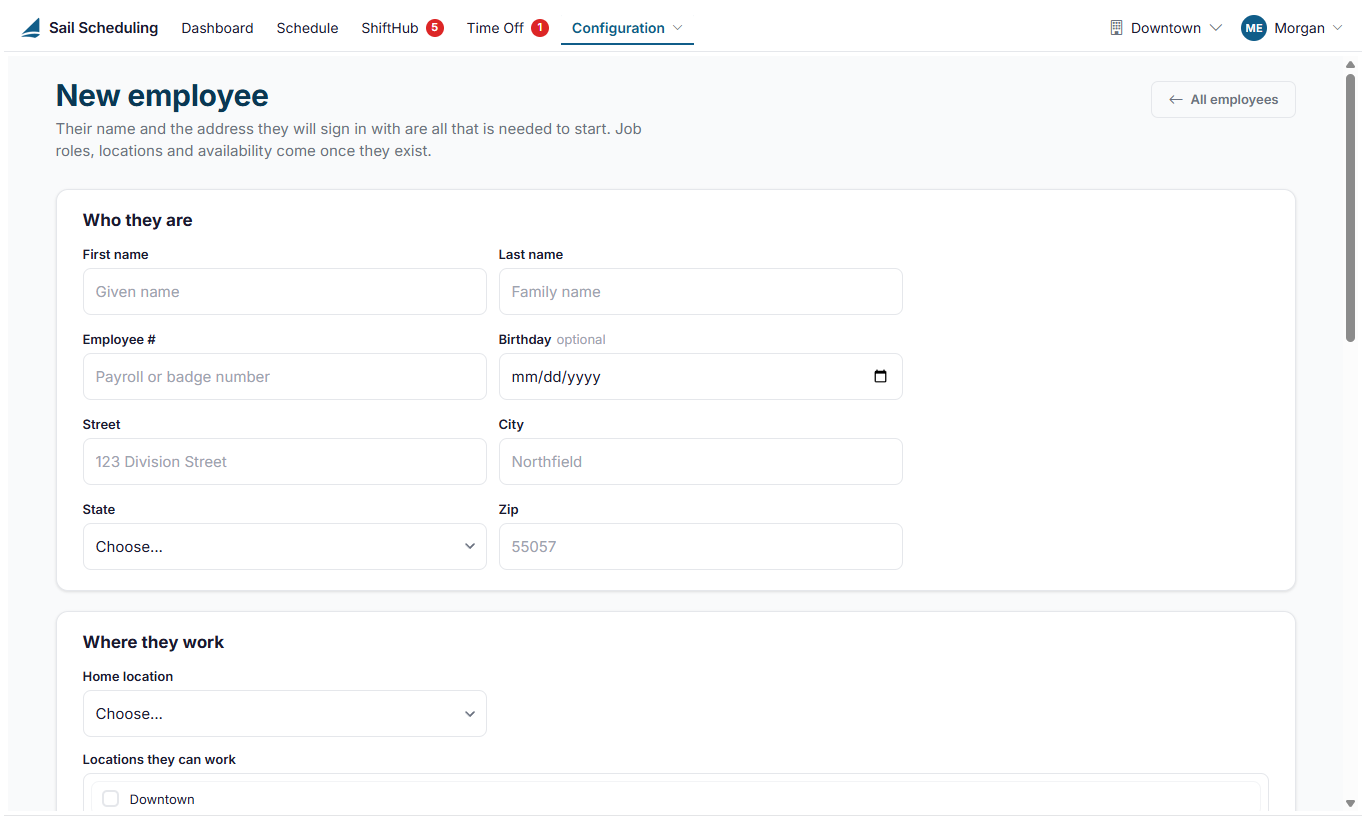Go to the Dashboard tab
The width and height of the screenshot is (1366, 820).
[x=217, y=28]
